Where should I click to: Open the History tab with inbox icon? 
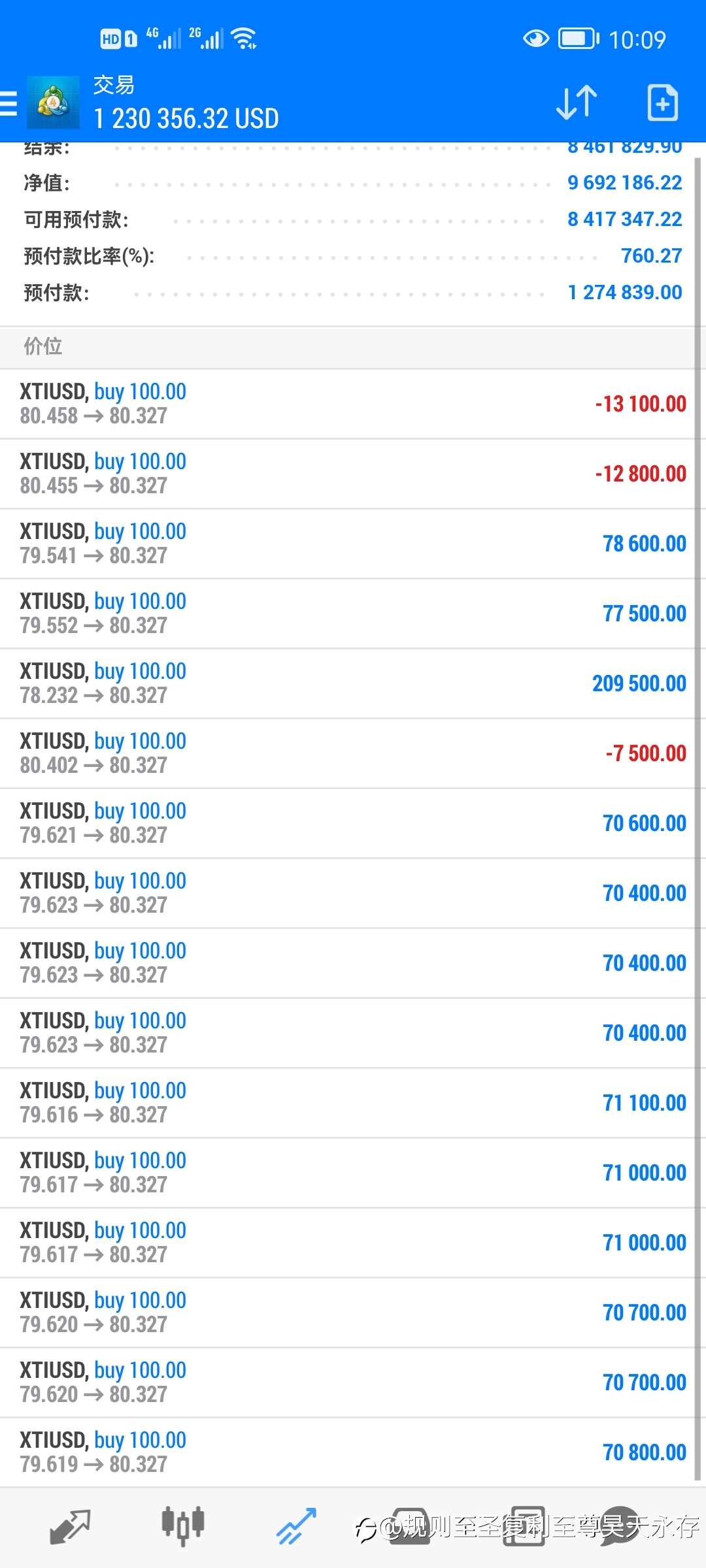pos(410,1527)
